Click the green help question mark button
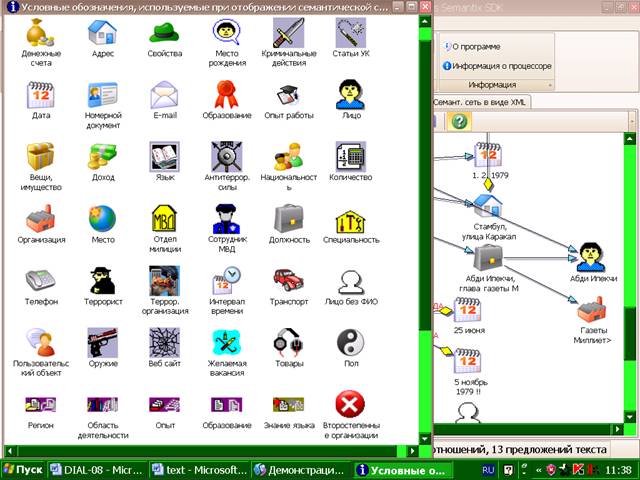Image resolution: width=640 pixels, height=480 pixels. (459, 122)
